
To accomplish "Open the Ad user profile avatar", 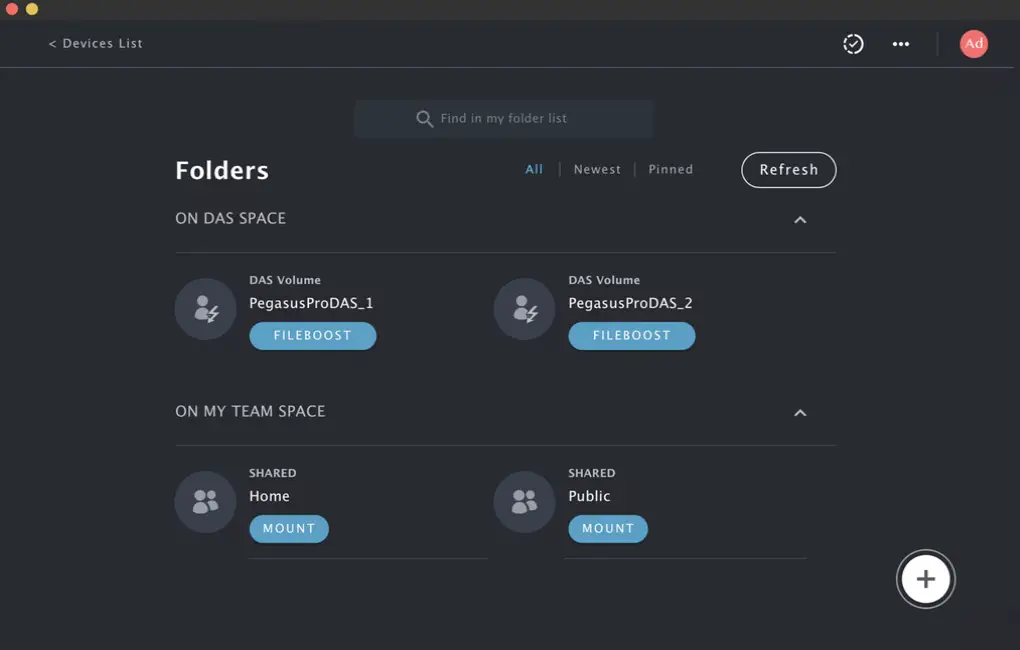I will (x=973, y=44).
